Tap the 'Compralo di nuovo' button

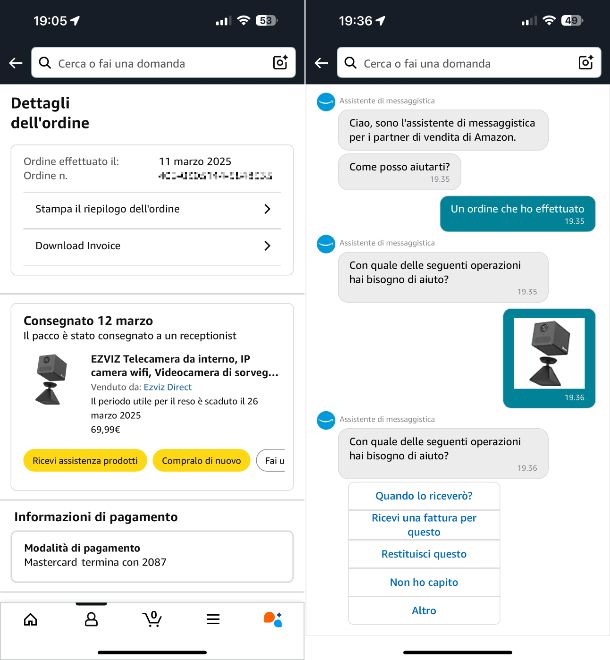point(201,460)
